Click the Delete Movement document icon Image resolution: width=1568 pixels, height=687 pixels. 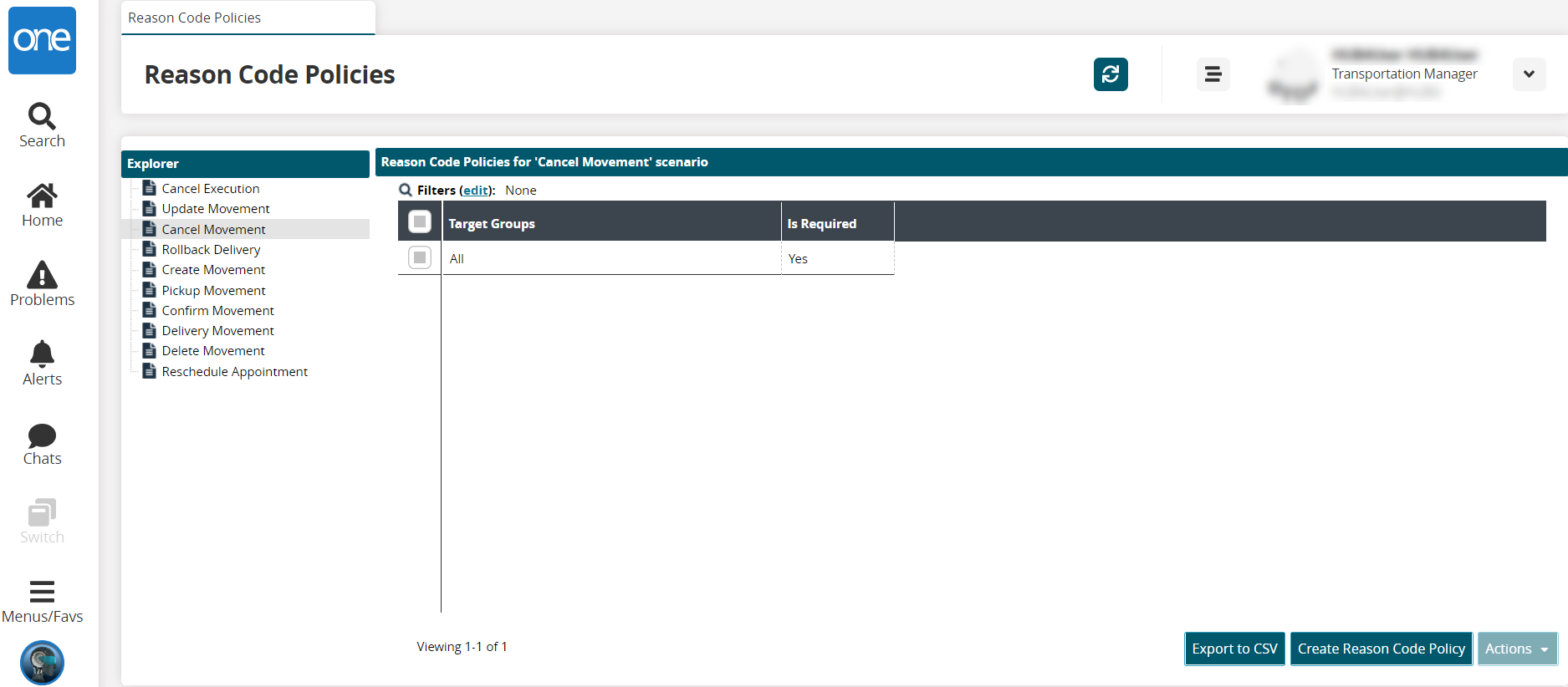point(150,350)
